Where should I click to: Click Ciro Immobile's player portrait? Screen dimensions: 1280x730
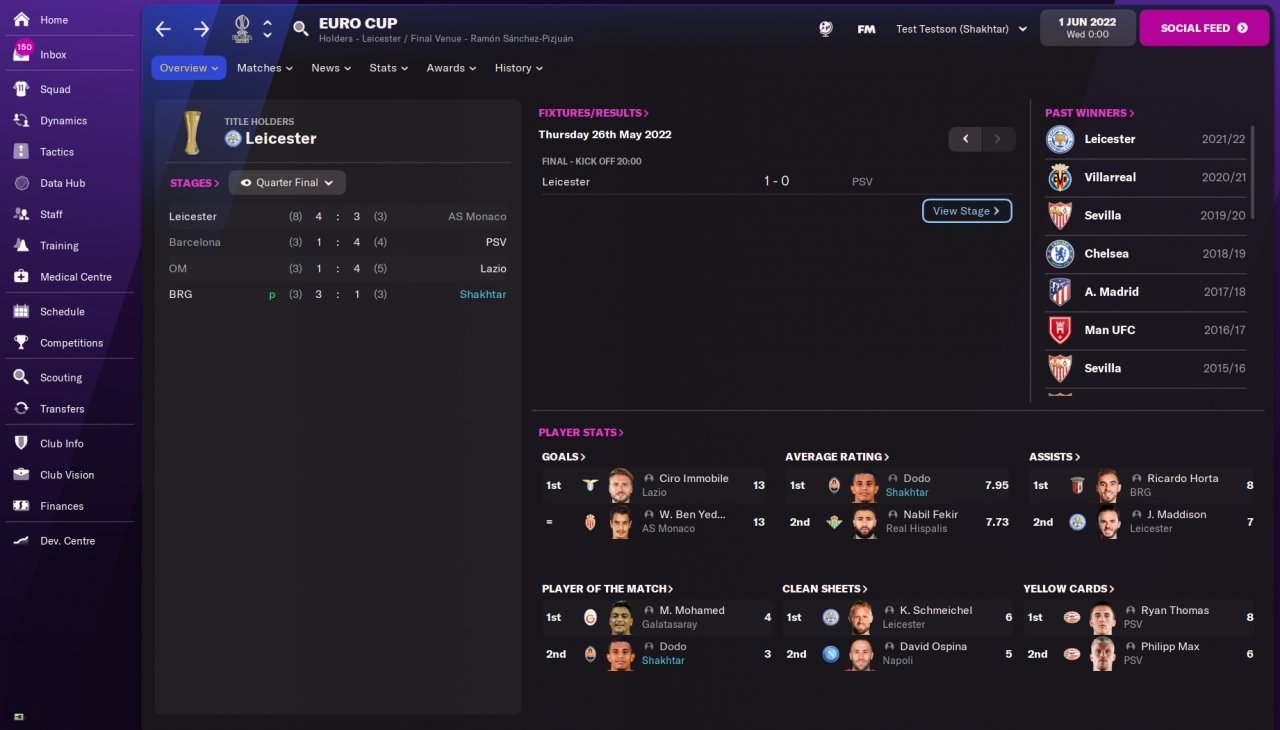pos(621,485)
